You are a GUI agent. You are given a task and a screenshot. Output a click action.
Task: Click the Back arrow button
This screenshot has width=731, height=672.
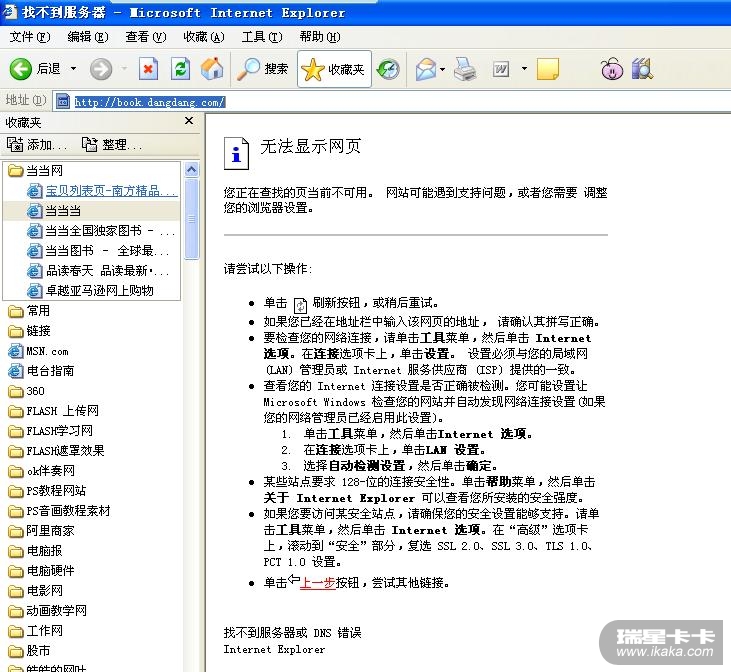coord(35,69)
